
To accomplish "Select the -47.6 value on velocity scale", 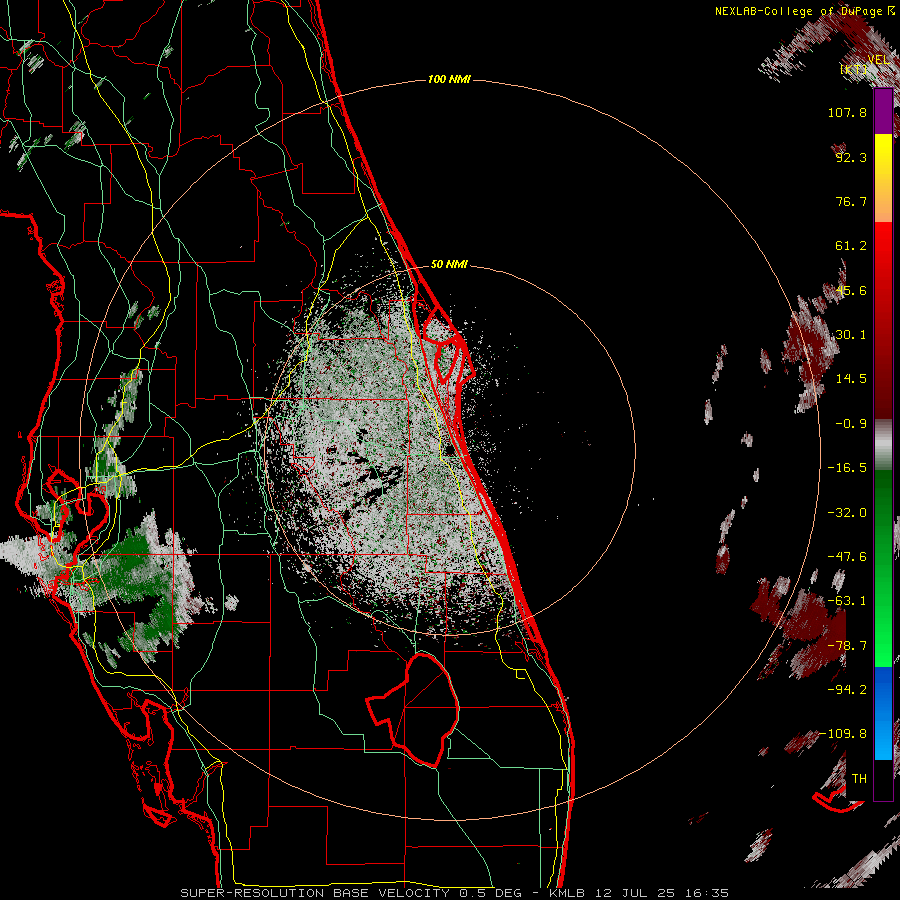I will point(847,557).
